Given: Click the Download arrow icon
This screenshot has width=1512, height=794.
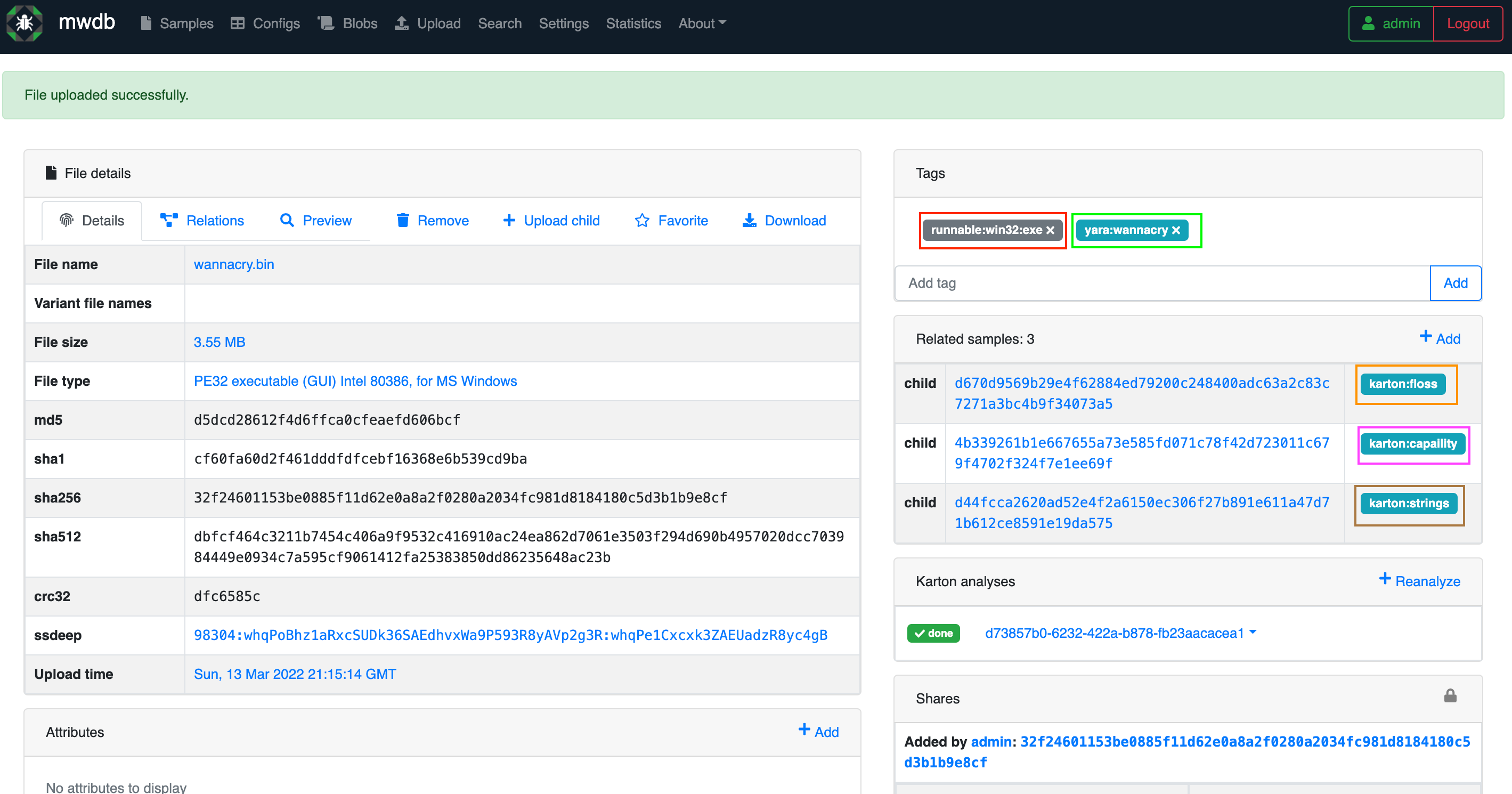Looking at the screenshot, I should (749, 220).
